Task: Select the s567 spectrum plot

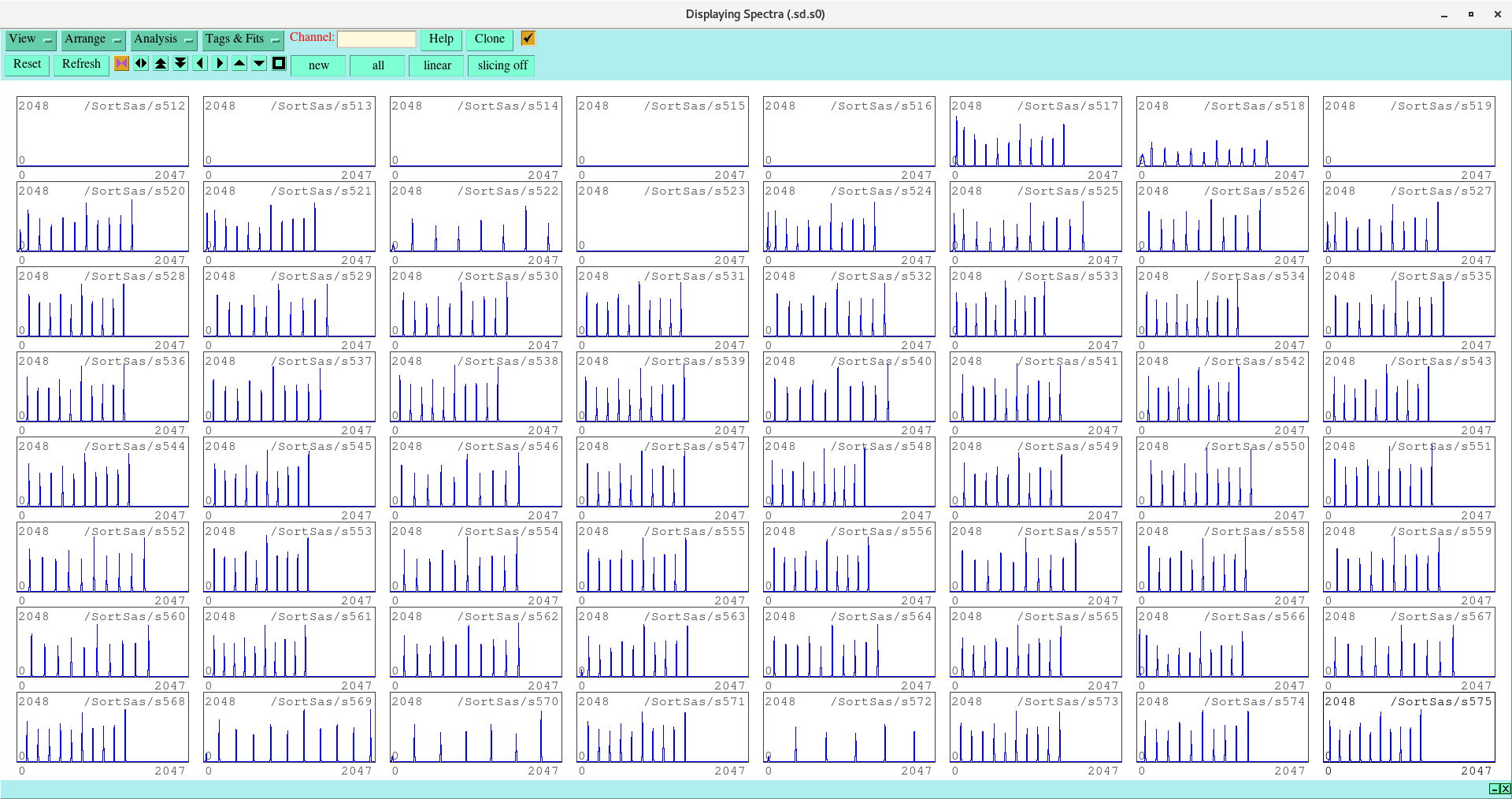Action: pyautogui.click(x=1409, y=642)
